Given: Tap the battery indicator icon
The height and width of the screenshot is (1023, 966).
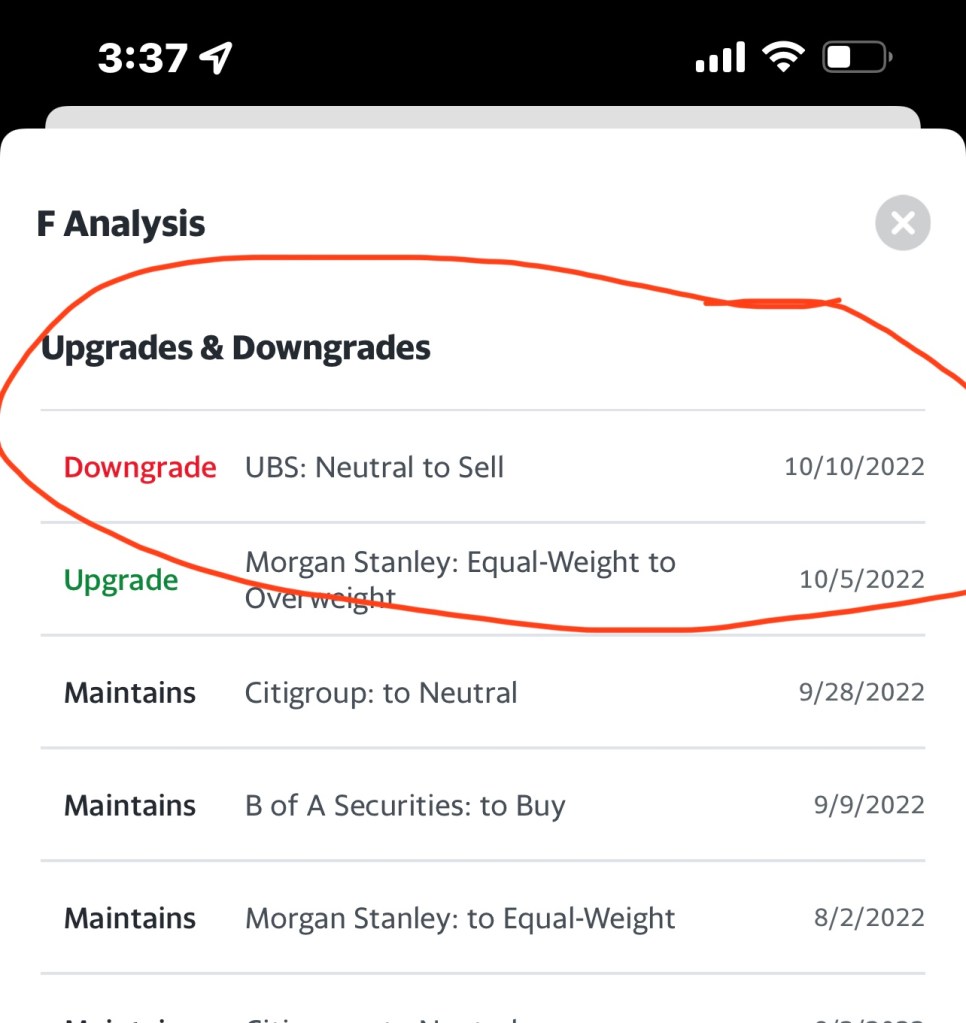Looking at the screenshot, I should coord(856,57).
